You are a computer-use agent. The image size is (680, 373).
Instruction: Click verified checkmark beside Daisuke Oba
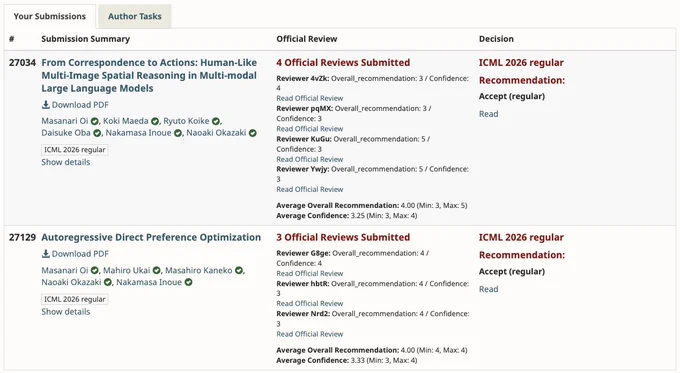(97, 133)
